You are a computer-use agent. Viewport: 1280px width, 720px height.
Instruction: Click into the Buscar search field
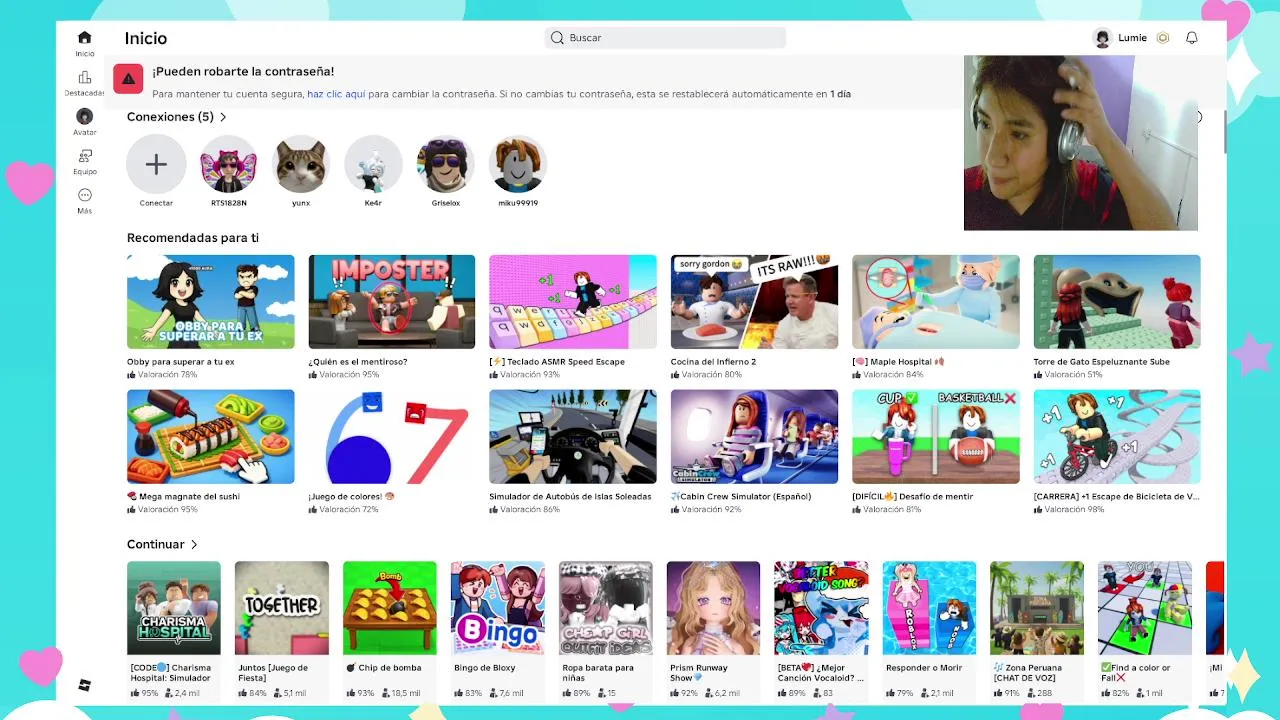pos(665,38)
